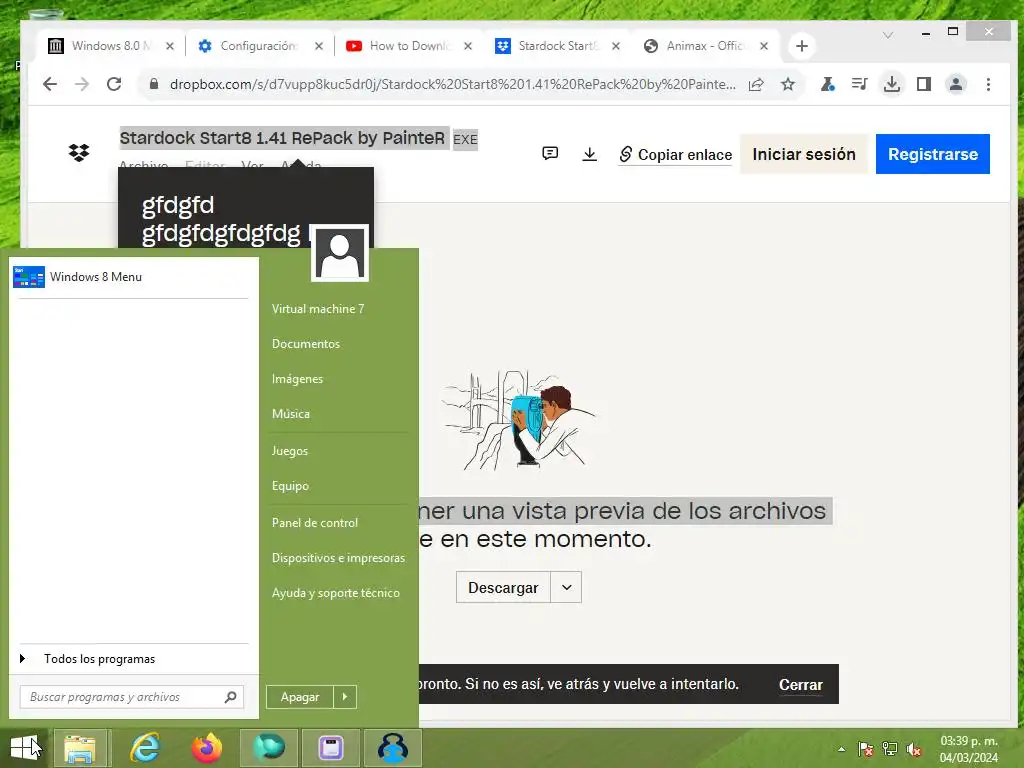The width and height of the screenshot is (1024, 768).
Task: Click Copiar enlace
Action: click(675, 155)
